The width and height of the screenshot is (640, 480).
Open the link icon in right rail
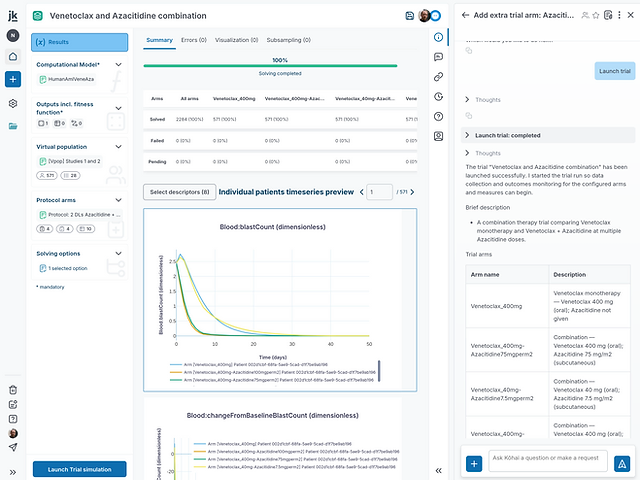(x=438, y=77)
